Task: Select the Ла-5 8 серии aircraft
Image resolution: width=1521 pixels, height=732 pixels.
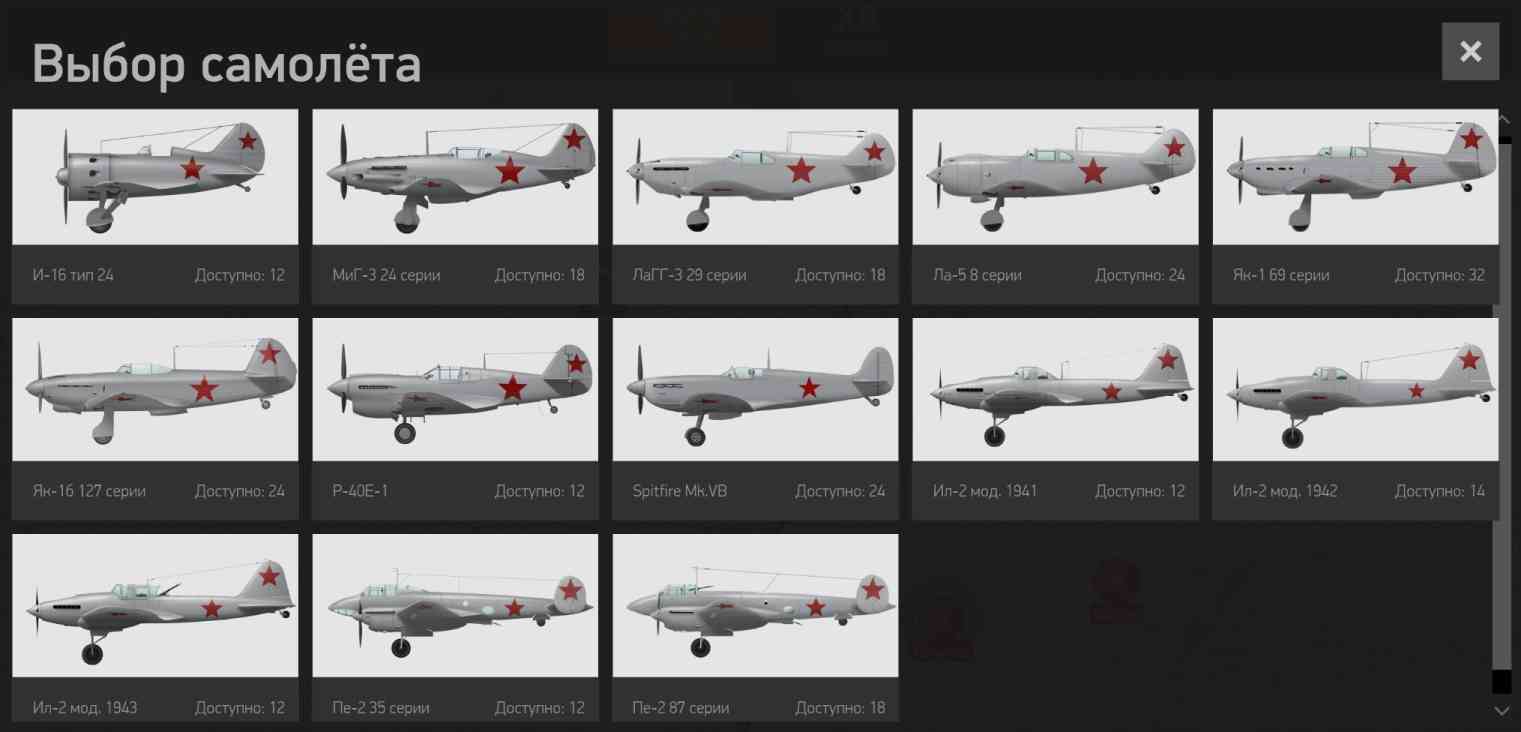Action: click(x=1055, y=206)
